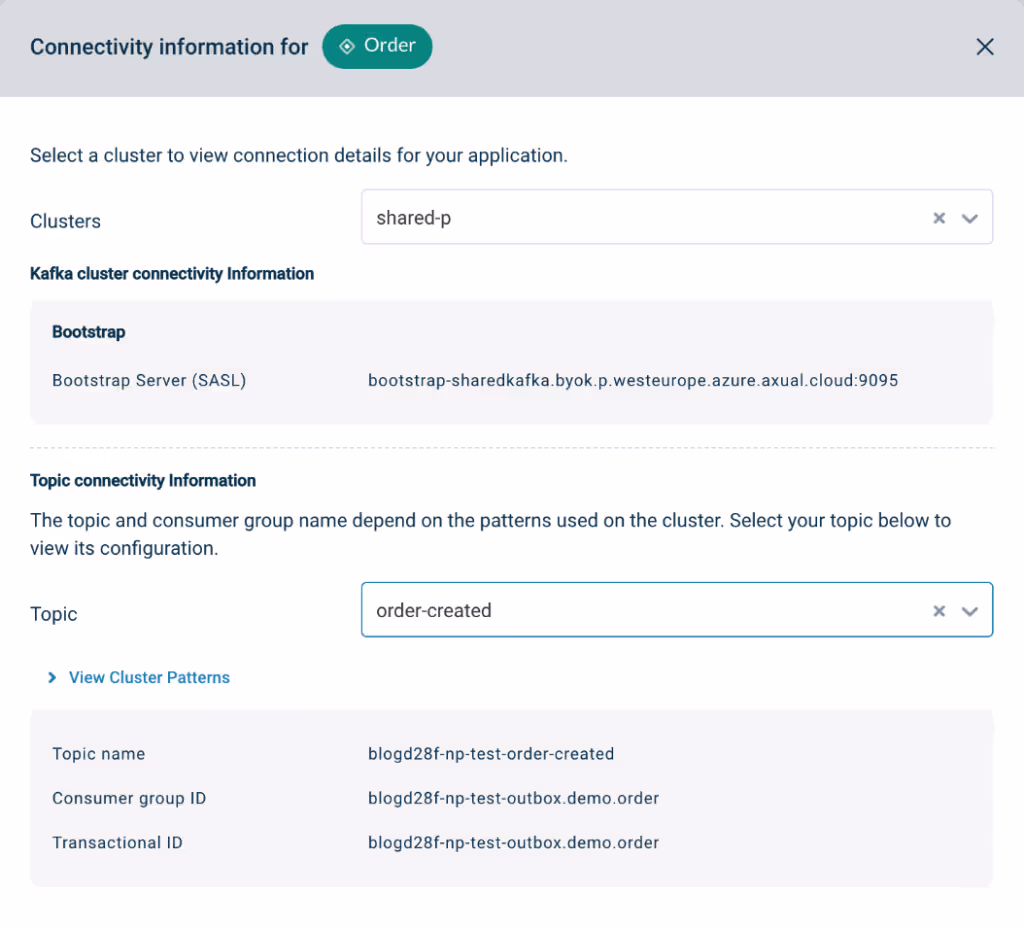Viewport: 1024px width, 927px height.
Task: Click the Transactional ID label
Action: coord(118,843)
